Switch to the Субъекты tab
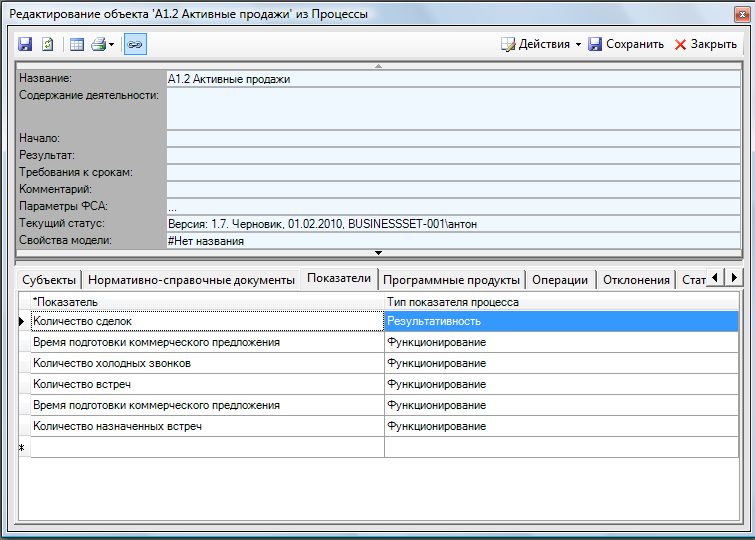 pos(49,280)
